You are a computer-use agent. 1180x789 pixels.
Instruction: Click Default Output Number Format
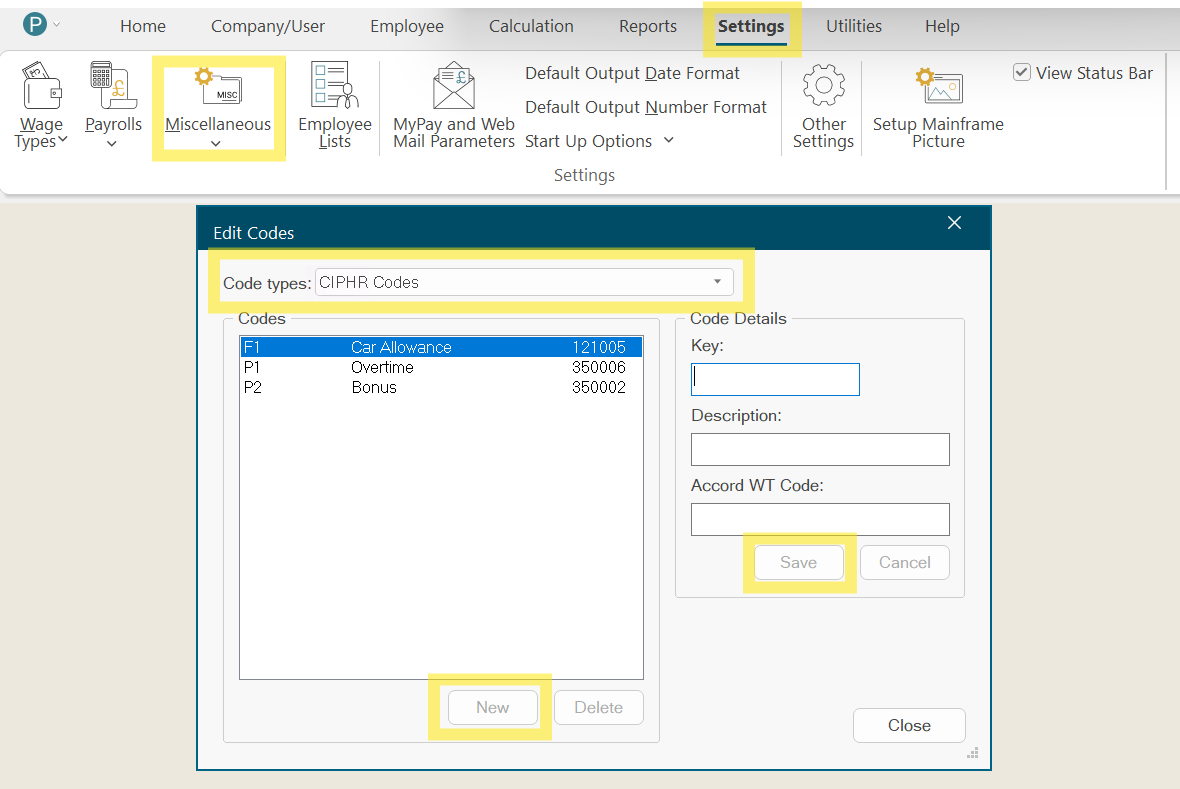[x=646, y=107]
